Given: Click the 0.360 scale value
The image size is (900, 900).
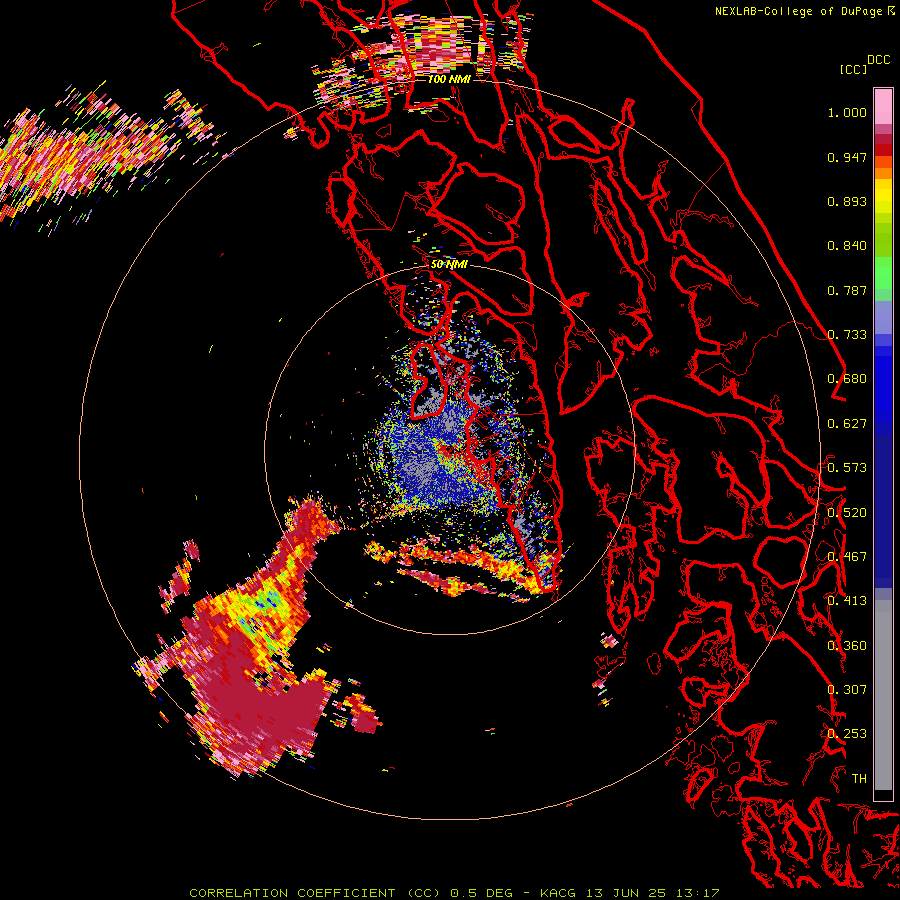Looking at the screenshot, I should [847, 646].
